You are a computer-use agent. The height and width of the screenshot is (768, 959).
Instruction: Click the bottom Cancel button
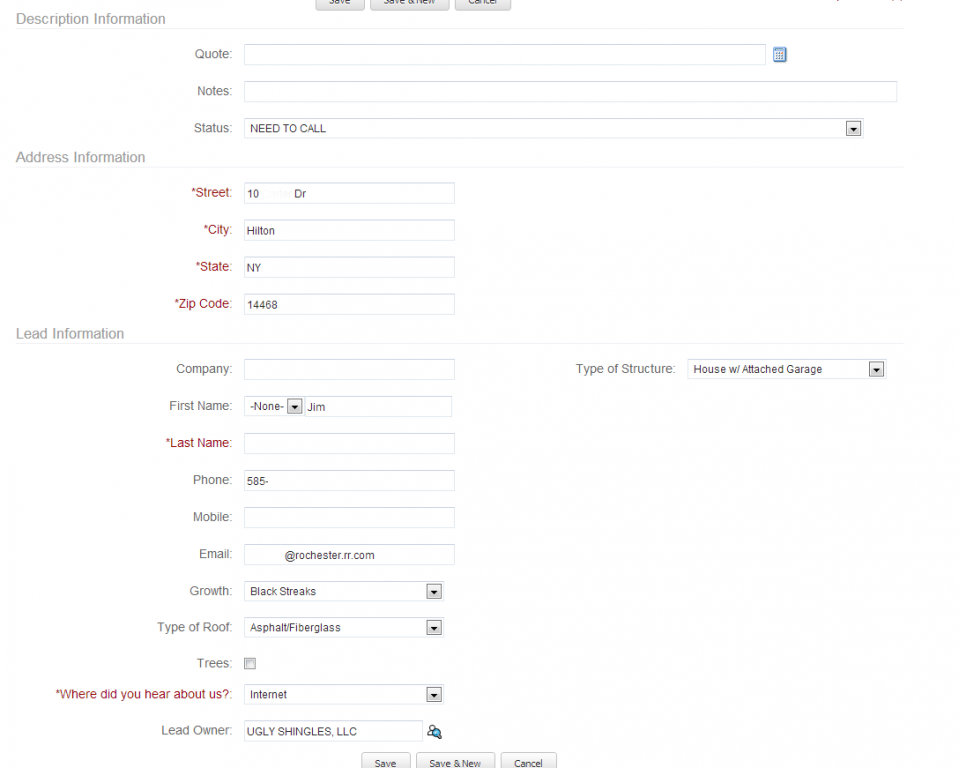(528, 762)
